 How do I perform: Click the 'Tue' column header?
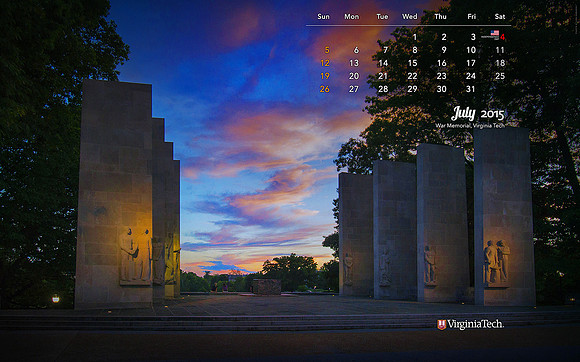382,17
